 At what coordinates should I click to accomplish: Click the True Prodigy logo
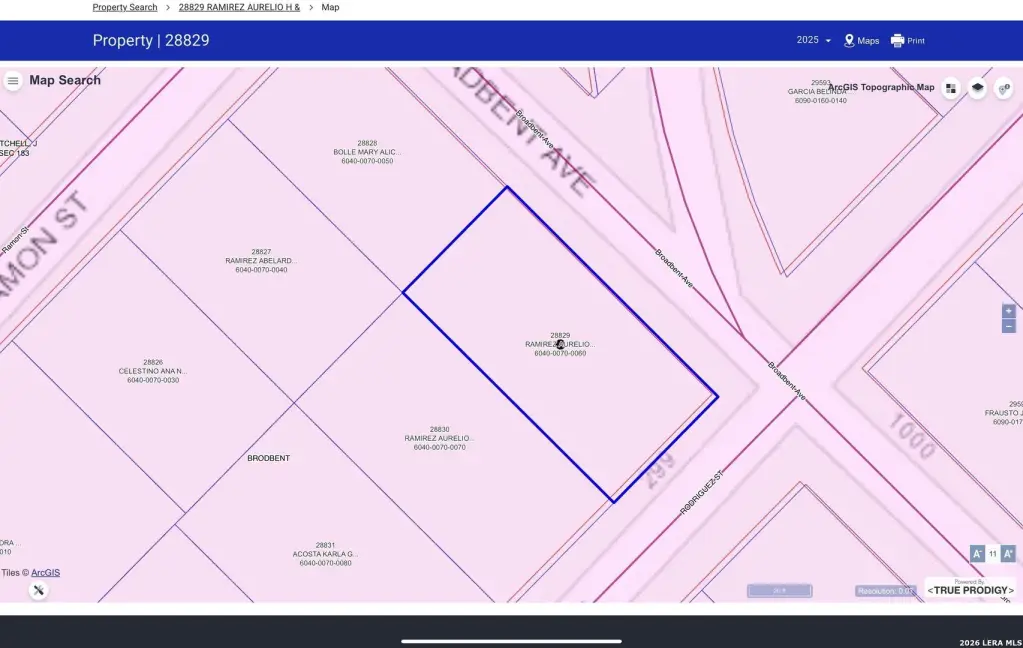click(x=969, y=589)
